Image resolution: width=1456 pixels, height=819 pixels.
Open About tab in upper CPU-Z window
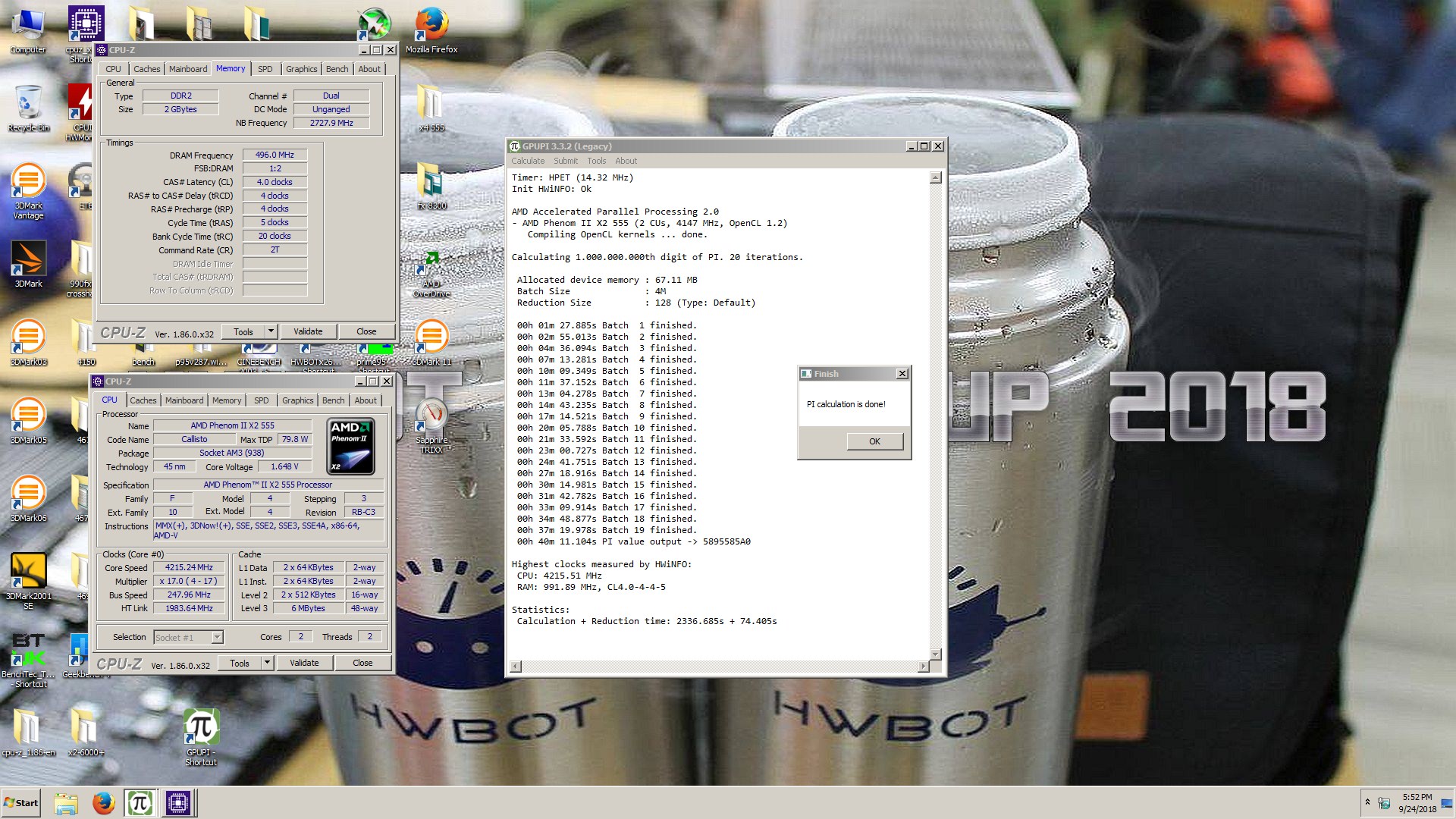[369, 69]
